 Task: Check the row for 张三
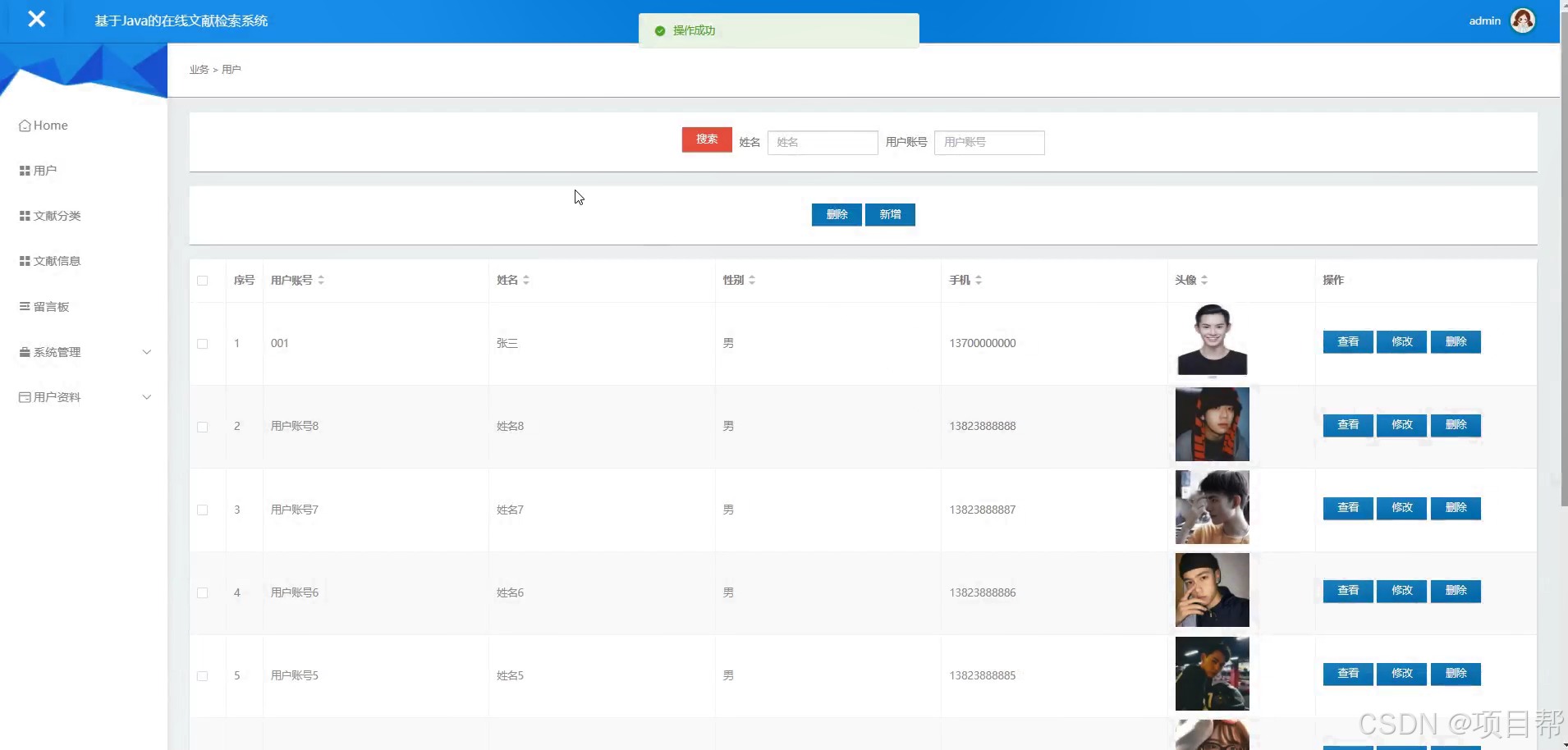pos(203,344)
